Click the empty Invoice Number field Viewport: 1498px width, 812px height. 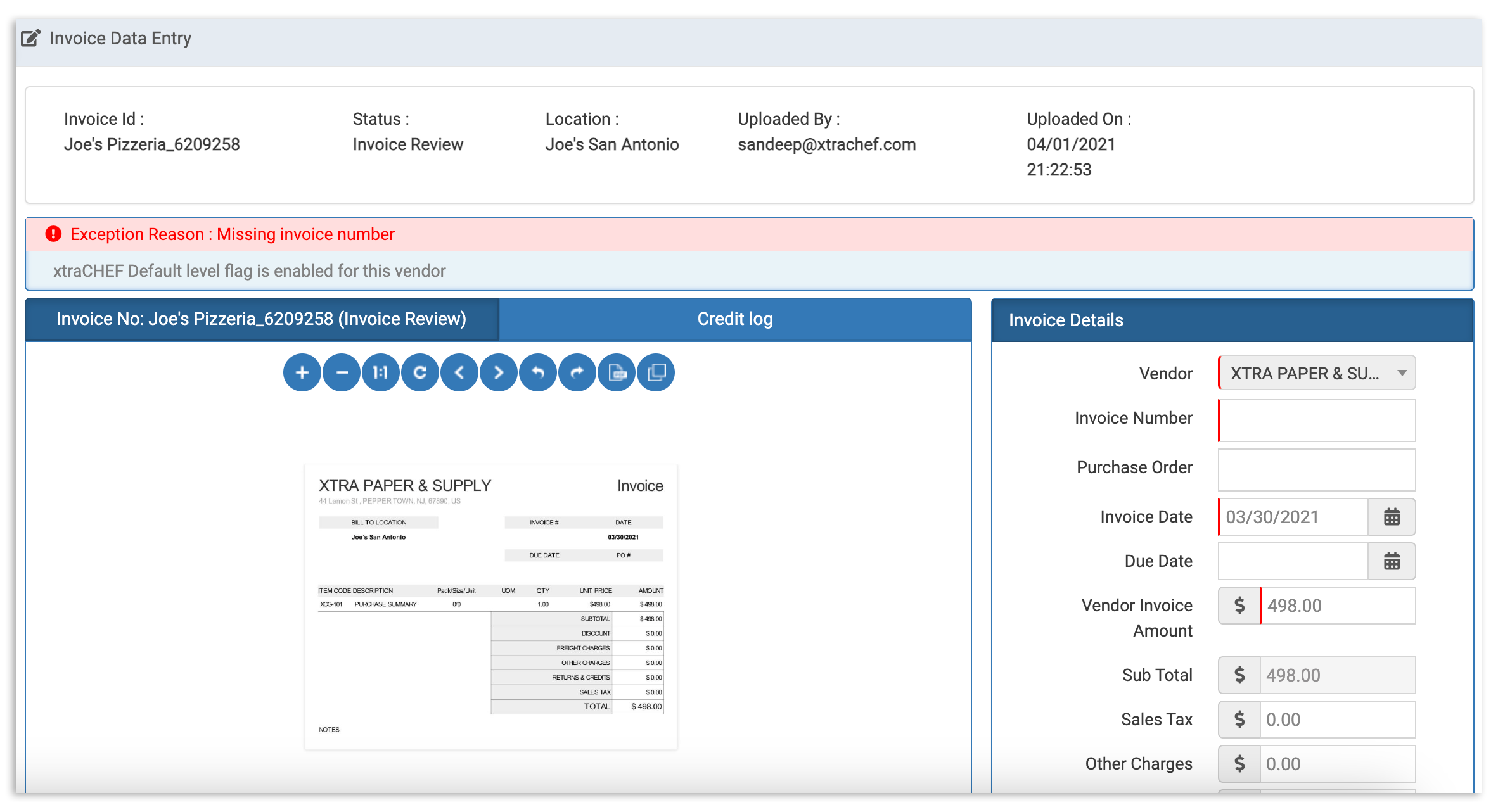pyautogui.click(x=1317, y=420)
